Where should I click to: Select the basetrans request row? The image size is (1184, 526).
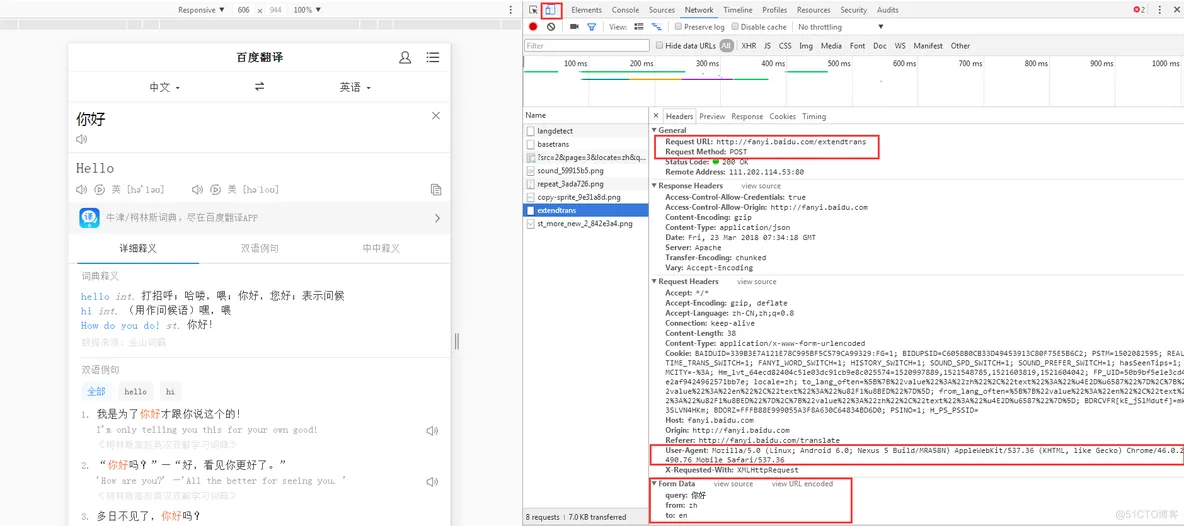586,143
